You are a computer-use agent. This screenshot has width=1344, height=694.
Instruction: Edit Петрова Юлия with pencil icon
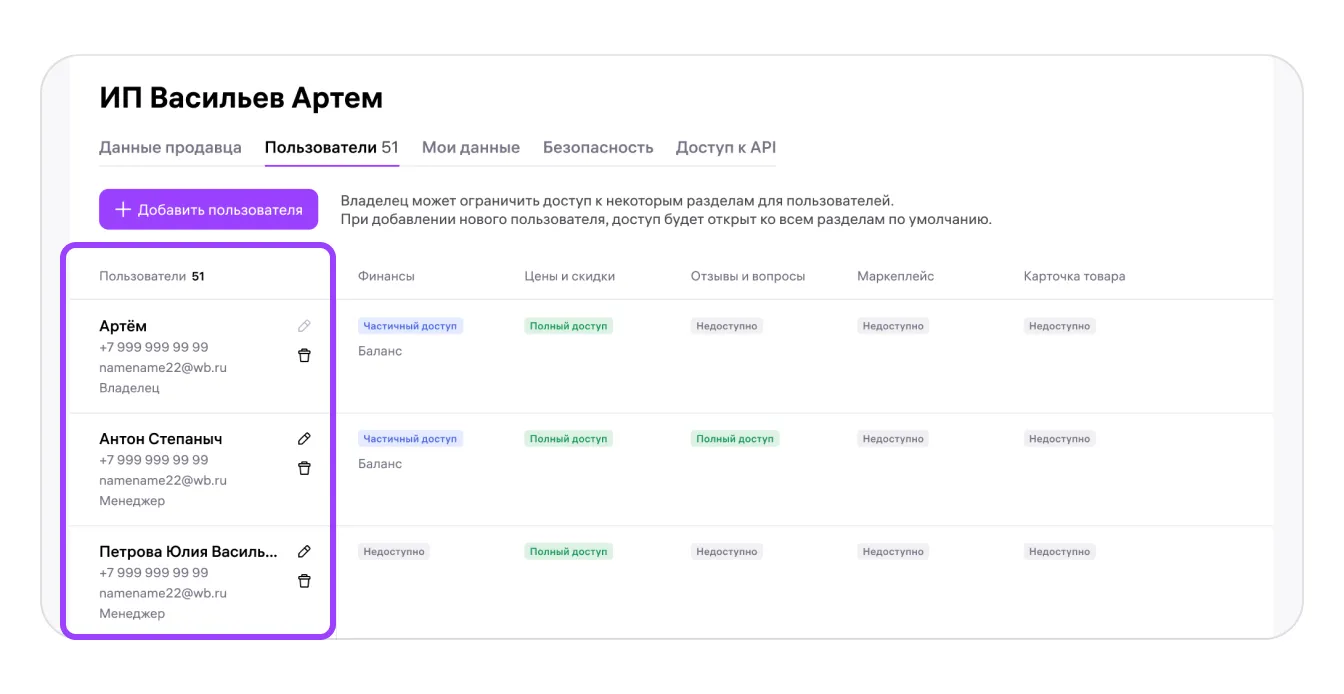point(304,551)
